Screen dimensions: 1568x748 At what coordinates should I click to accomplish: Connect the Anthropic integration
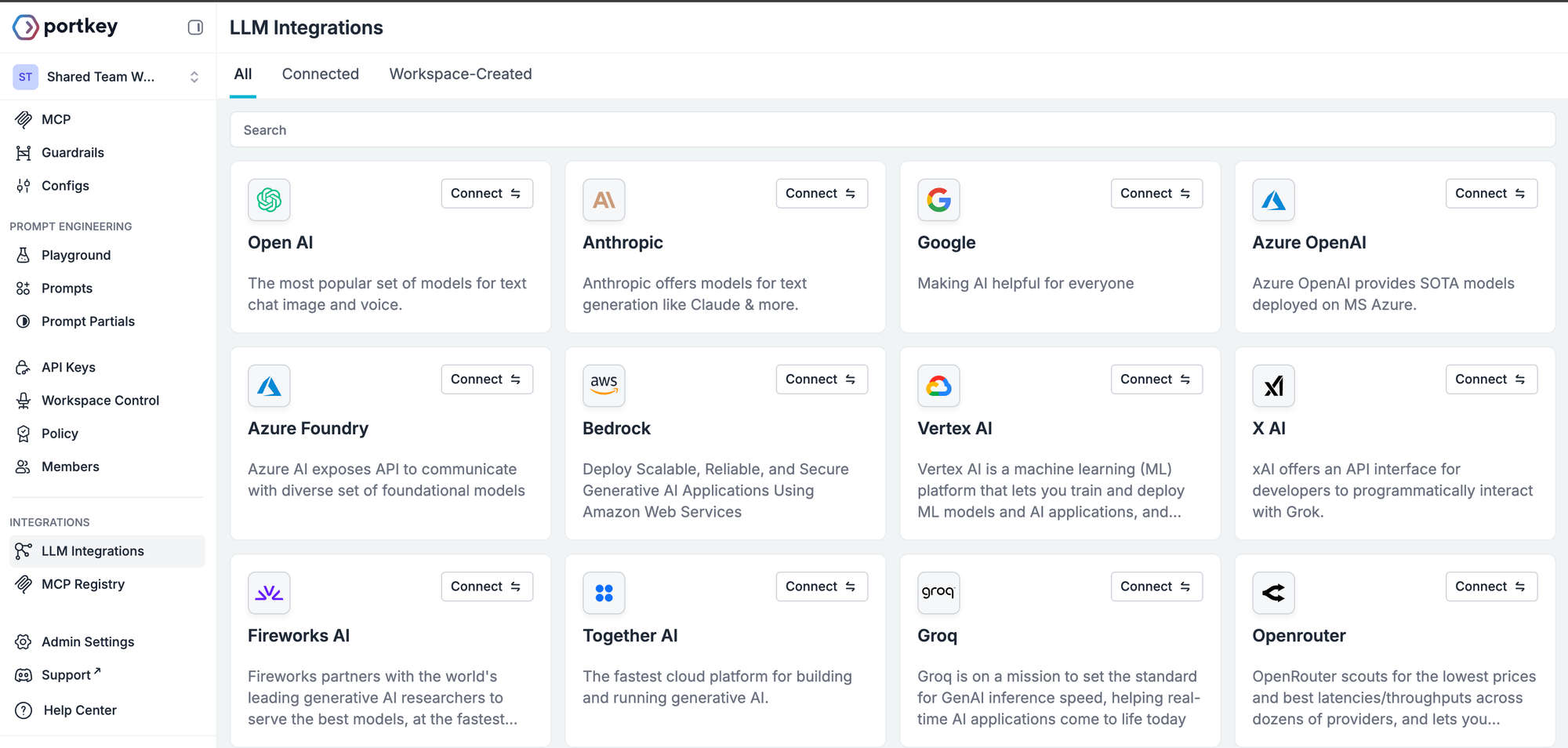pyautogui.click(x=821, y=194)
